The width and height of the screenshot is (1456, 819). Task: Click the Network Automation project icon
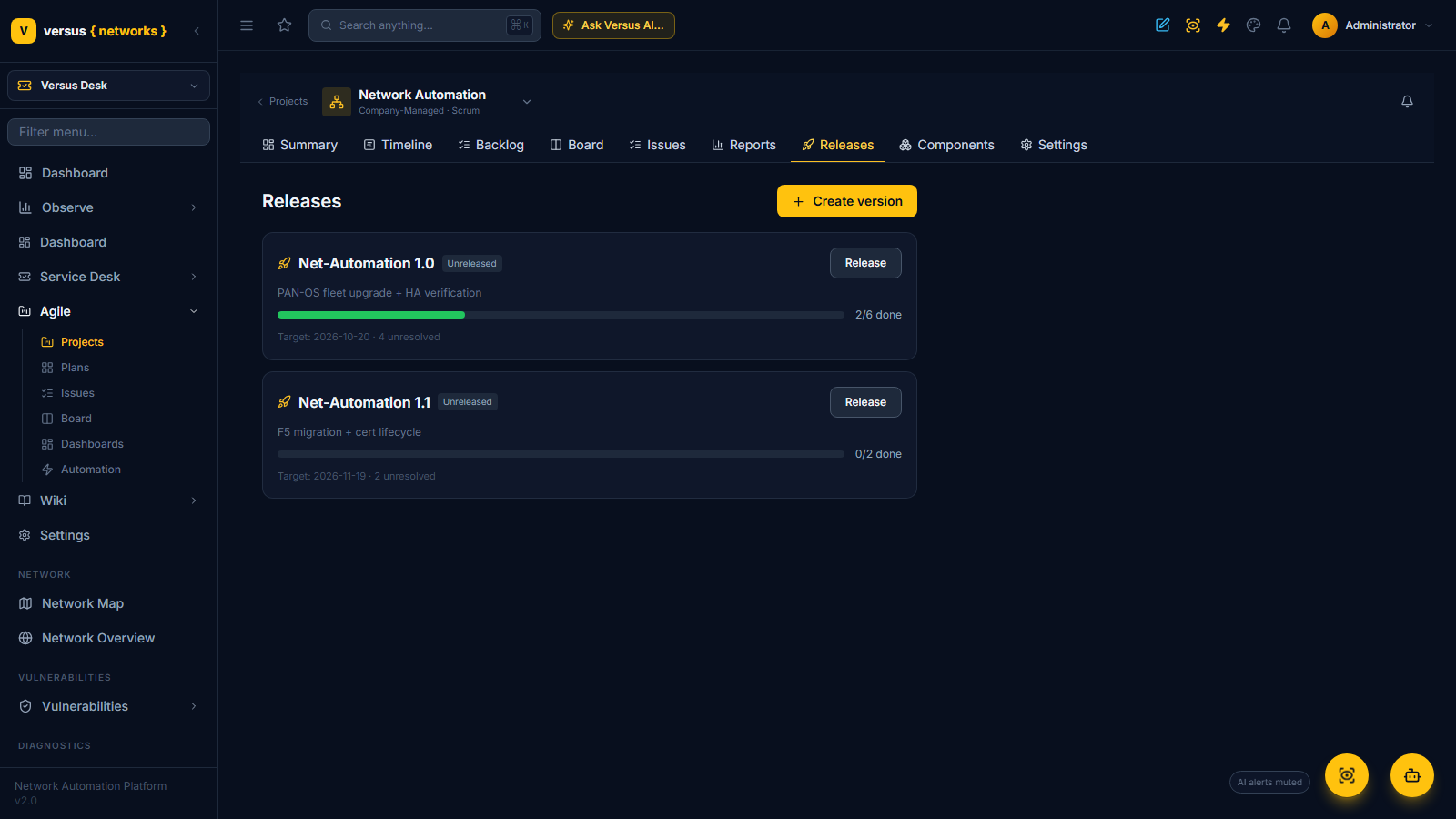[x=337, y=102]
